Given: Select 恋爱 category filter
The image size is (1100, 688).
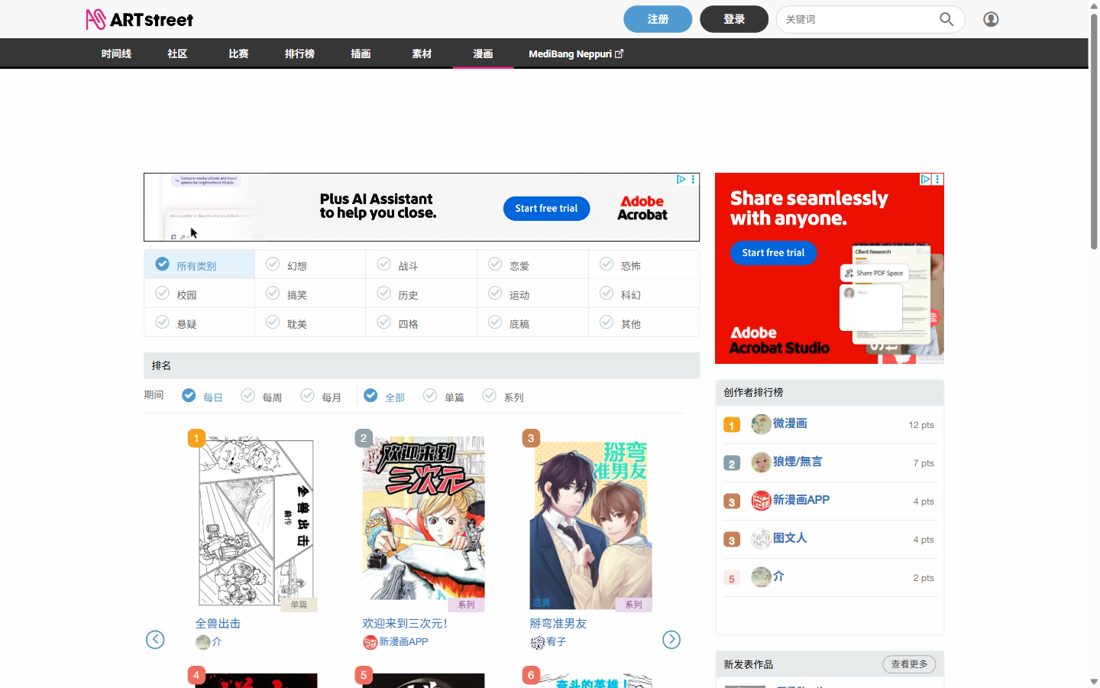Looking at the screenshot, I should (533, 265).
